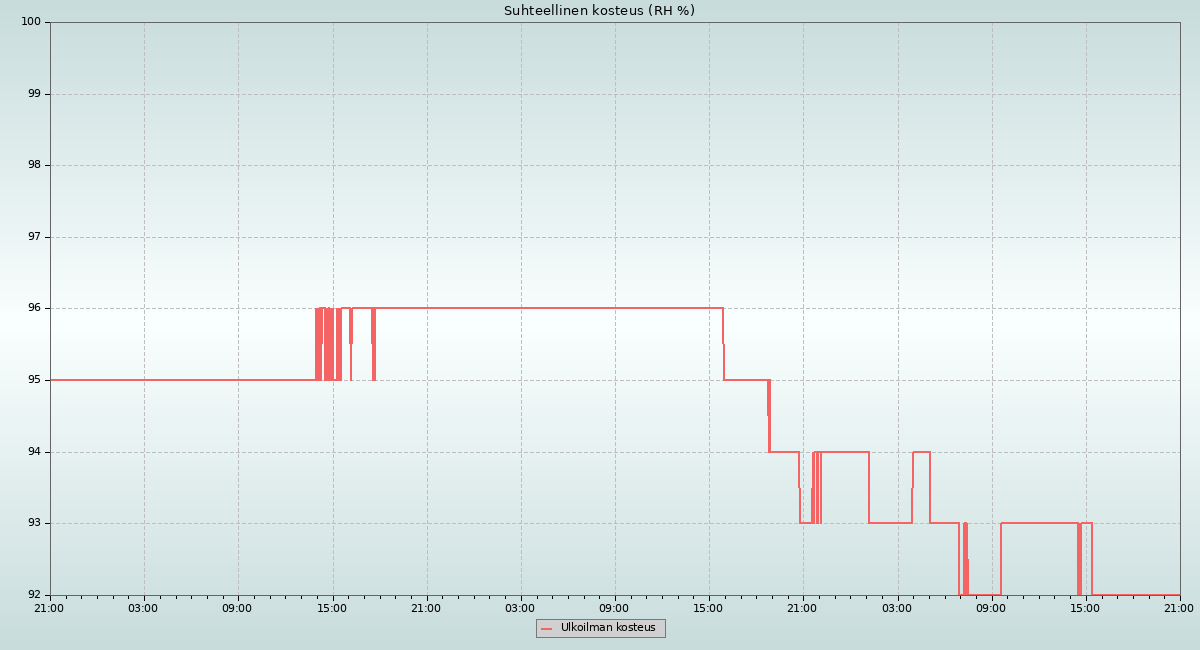Select the 100 label on y-axis
The width and height of the screenshot is (1200, 650).
tap(31, 22)
